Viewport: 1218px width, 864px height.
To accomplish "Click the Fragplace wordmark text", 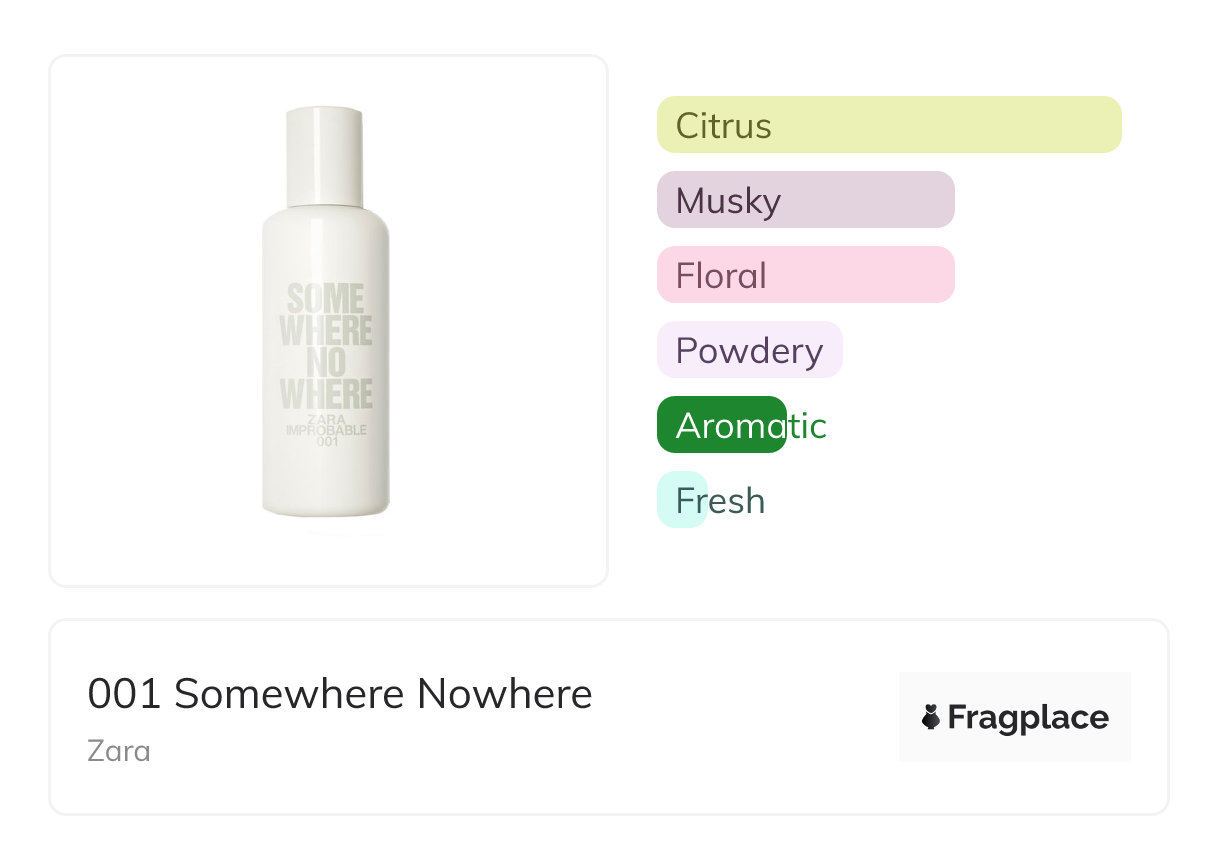I will (1028, 717).
